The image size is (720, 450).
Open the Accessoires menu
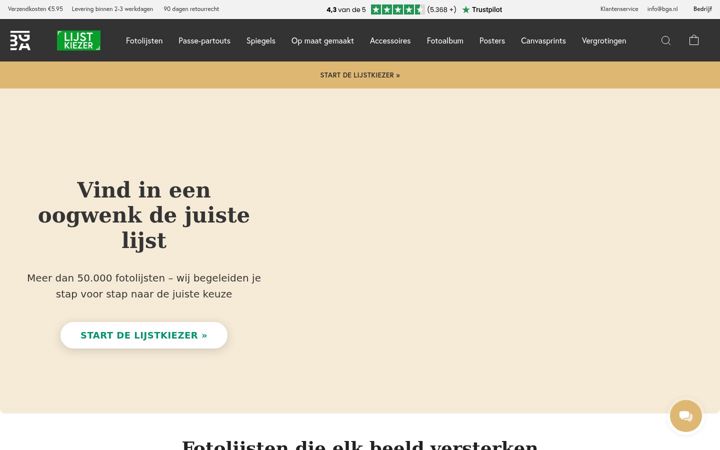click(x=390, y=41)
